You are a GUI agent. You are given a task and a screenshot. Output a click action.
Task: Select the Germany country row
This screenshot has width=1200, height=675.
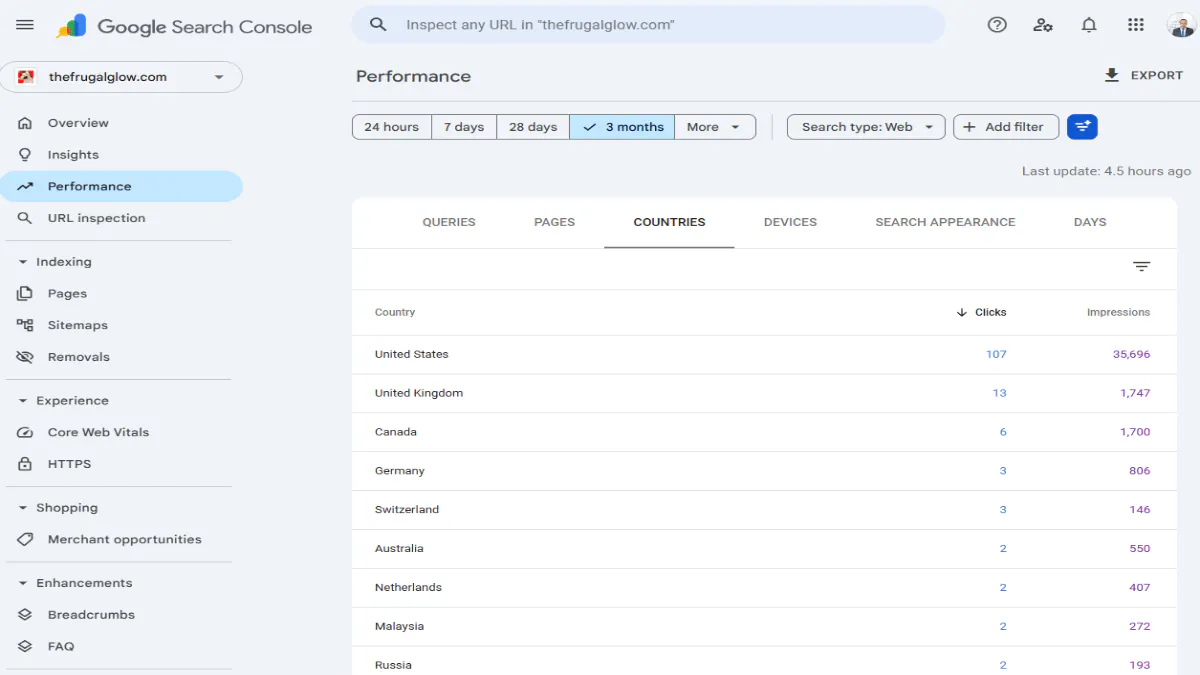point(764,471)
